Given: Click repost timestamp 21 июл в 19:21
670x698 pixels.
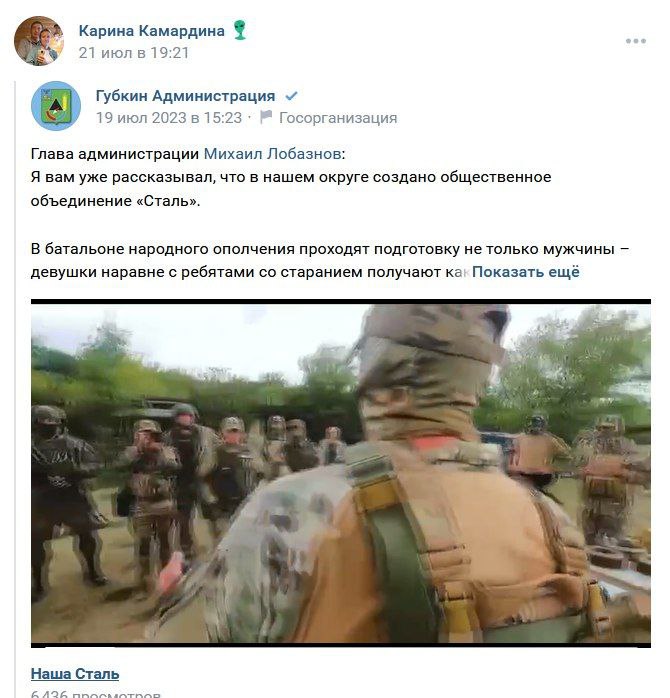Looking at the screenshot, I should (x=134, y=53).
